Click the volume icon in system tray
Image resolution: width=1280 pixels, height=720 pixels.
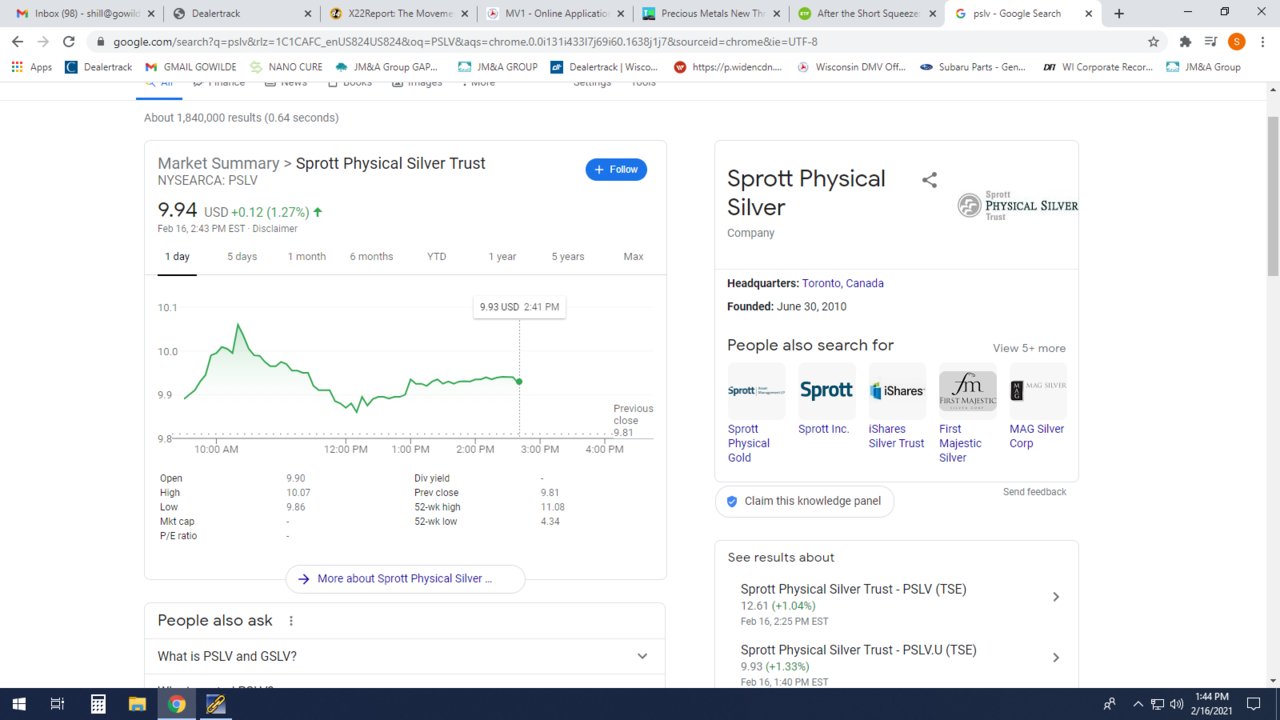pyautogui.click(x=1176, y=704)
